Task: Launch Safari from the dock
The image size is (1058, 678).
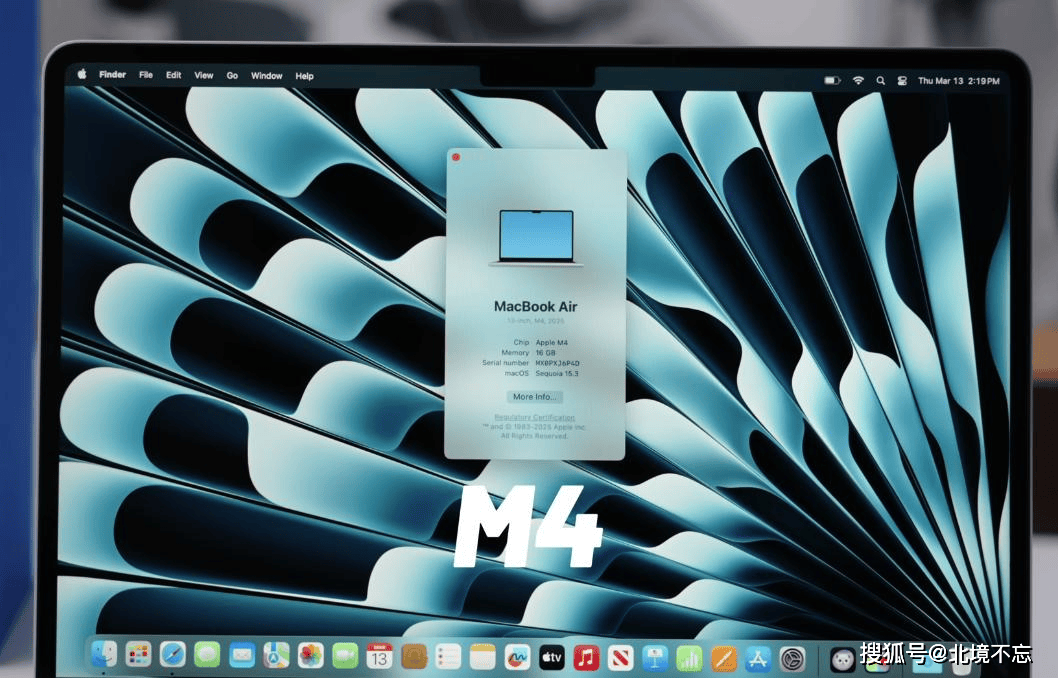Action: point(173,655)
